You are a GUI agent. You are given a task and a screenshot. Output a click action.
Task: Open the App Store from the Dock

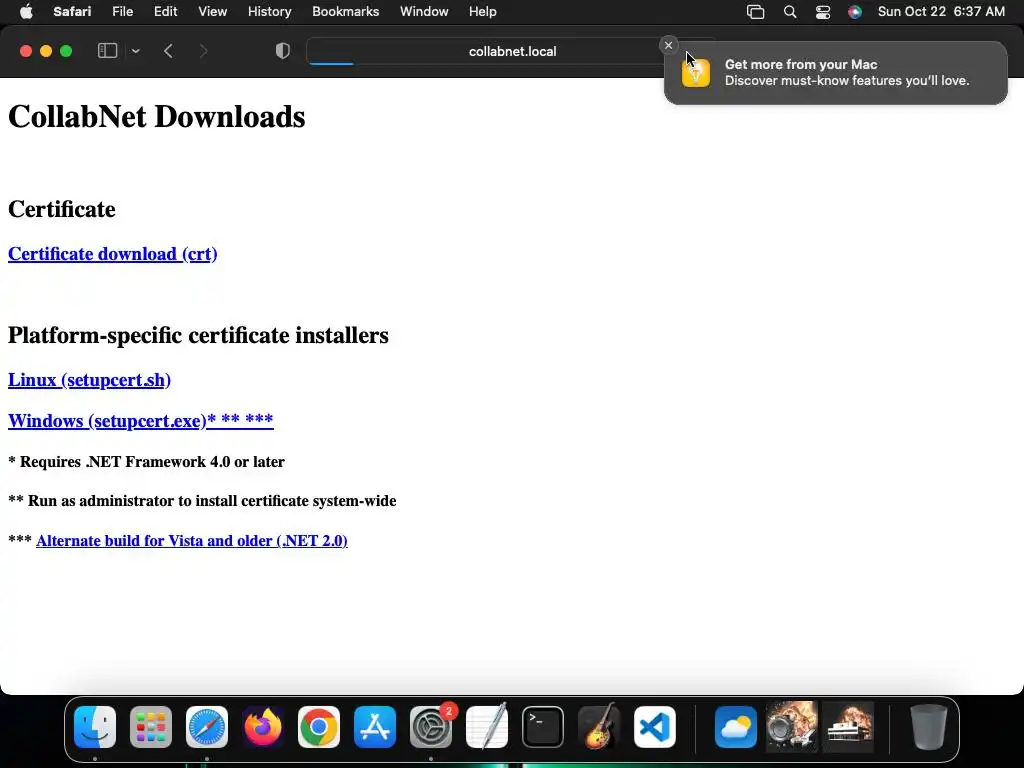coord(375,727)
